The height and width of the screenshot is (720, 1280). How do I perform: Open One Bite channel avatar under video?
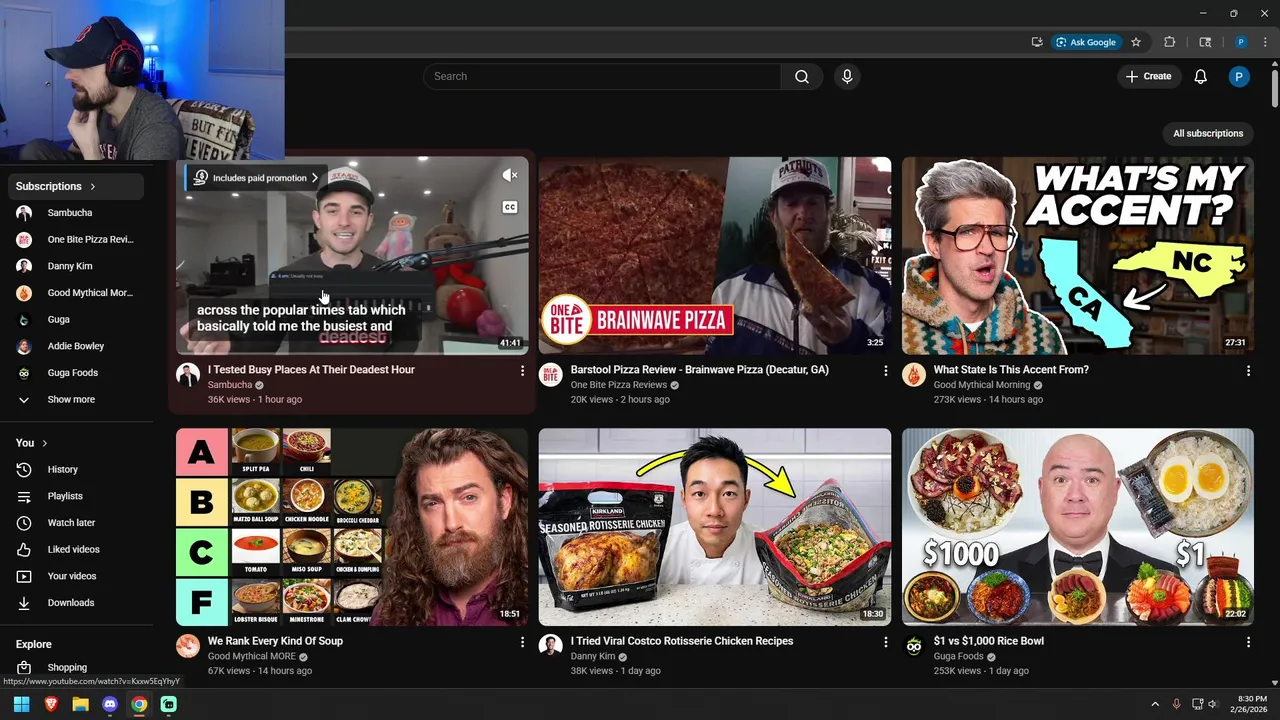551,375
